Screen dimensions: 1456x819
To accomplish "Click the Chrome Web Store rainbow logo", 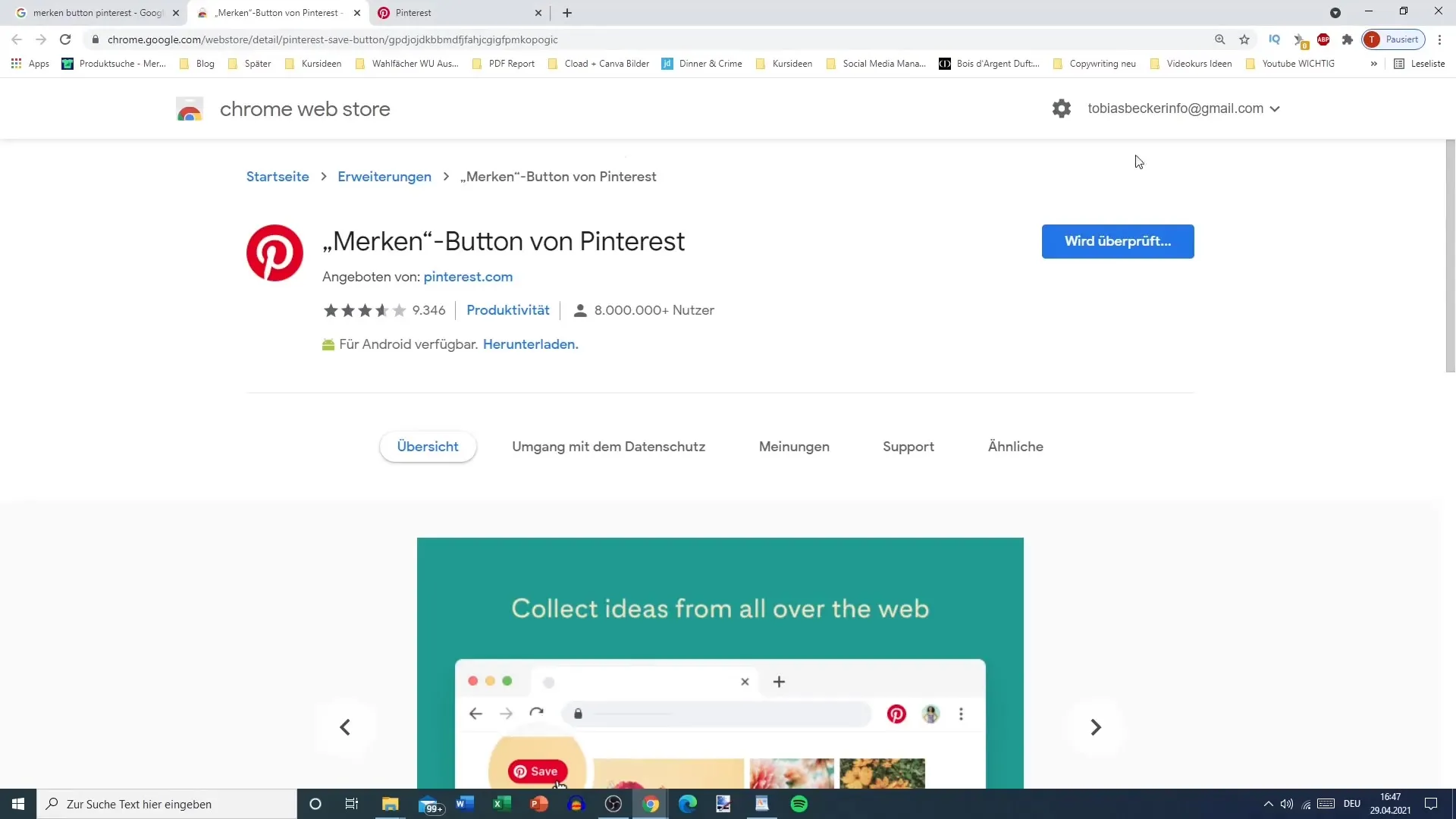I will [x=190, y=109].
